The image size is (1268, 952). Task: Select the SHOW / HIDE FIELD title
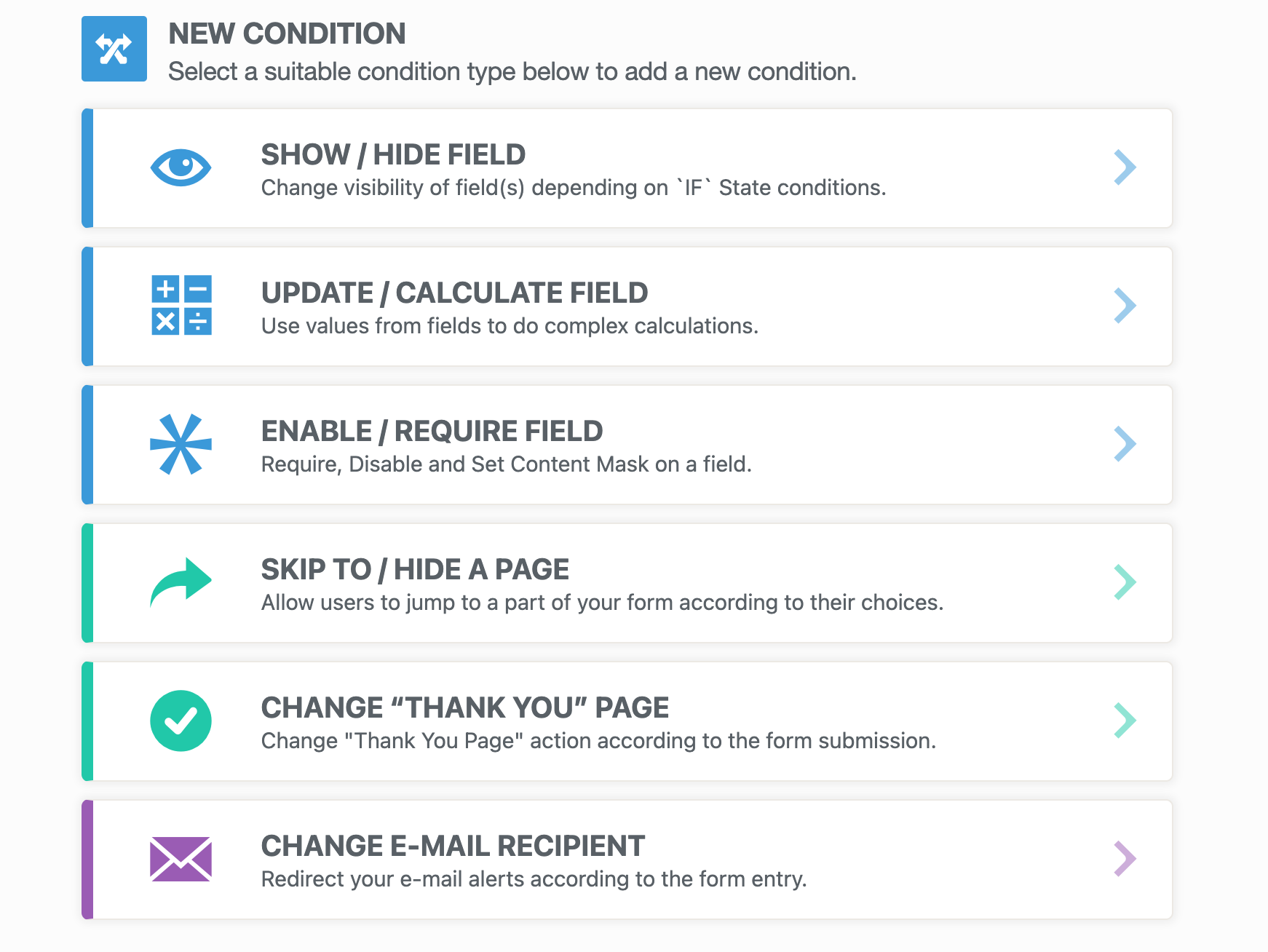[393, 154]
